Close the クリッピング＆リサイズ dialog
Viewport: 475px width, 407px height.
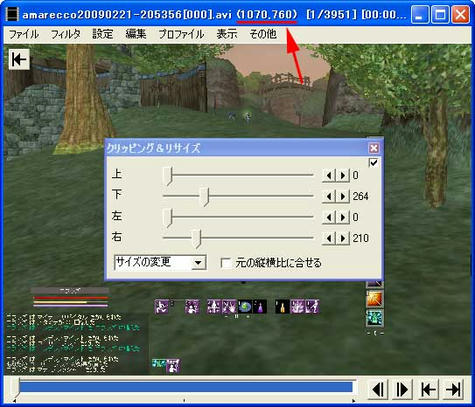(x=374, y=148)
